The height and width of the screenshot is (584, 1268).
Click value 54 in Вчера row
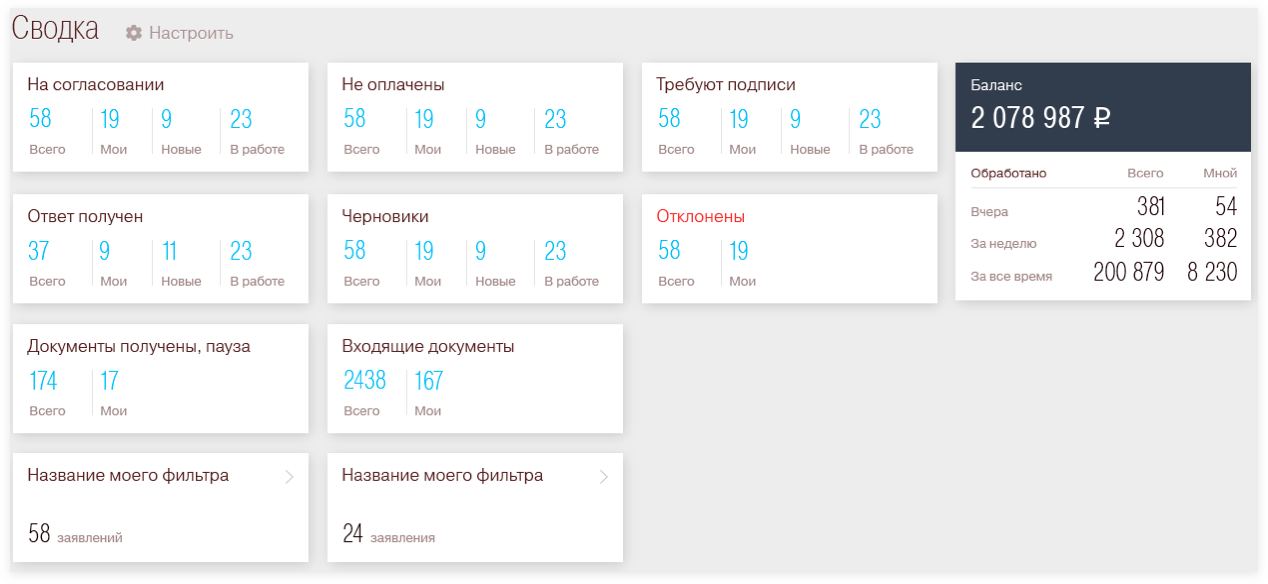point(1226,207)
